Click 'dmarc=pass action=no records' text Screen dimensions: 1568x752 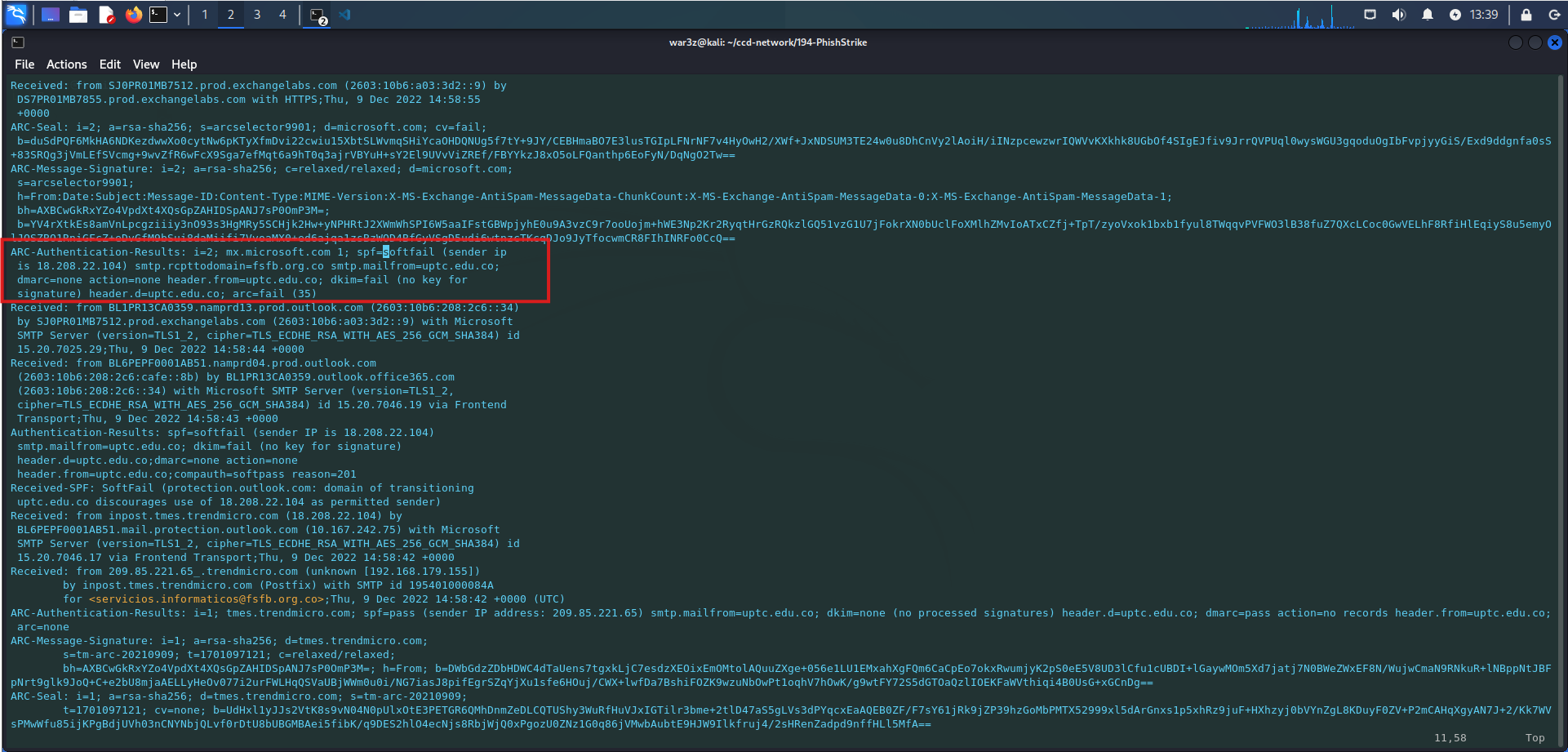click(x=1297, y=613)
